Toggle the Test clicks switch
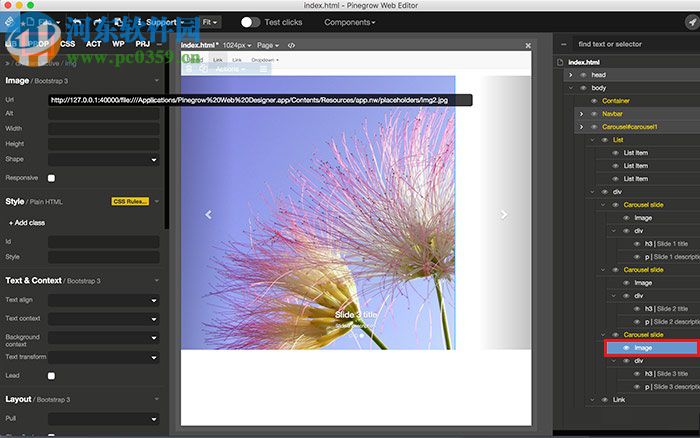 click(x=250, y=22)
